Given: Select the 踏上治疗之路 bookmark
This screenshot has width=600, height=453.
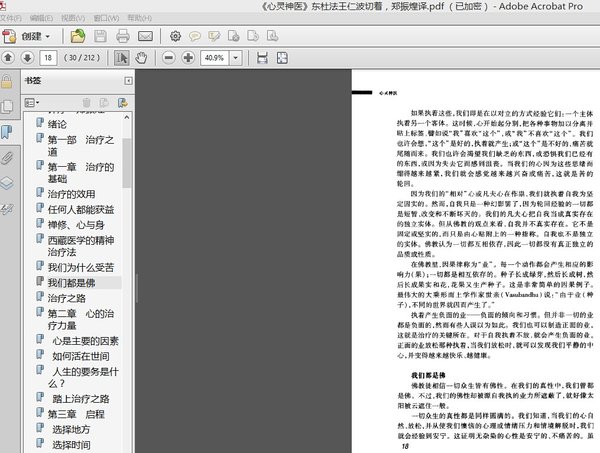Looking at the screenshot, I should [81, 399].
